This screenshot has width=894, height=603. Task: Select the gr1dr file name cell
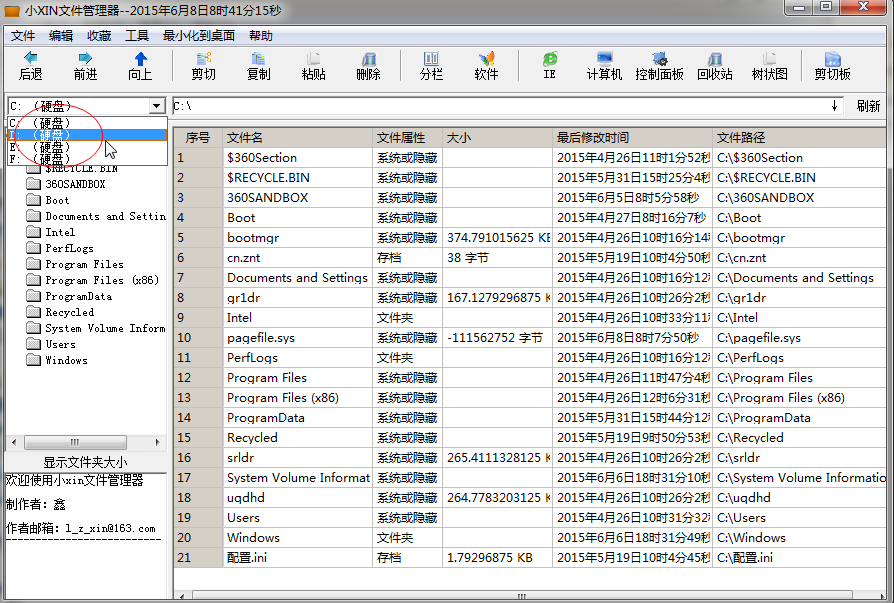tap(297, 298)
